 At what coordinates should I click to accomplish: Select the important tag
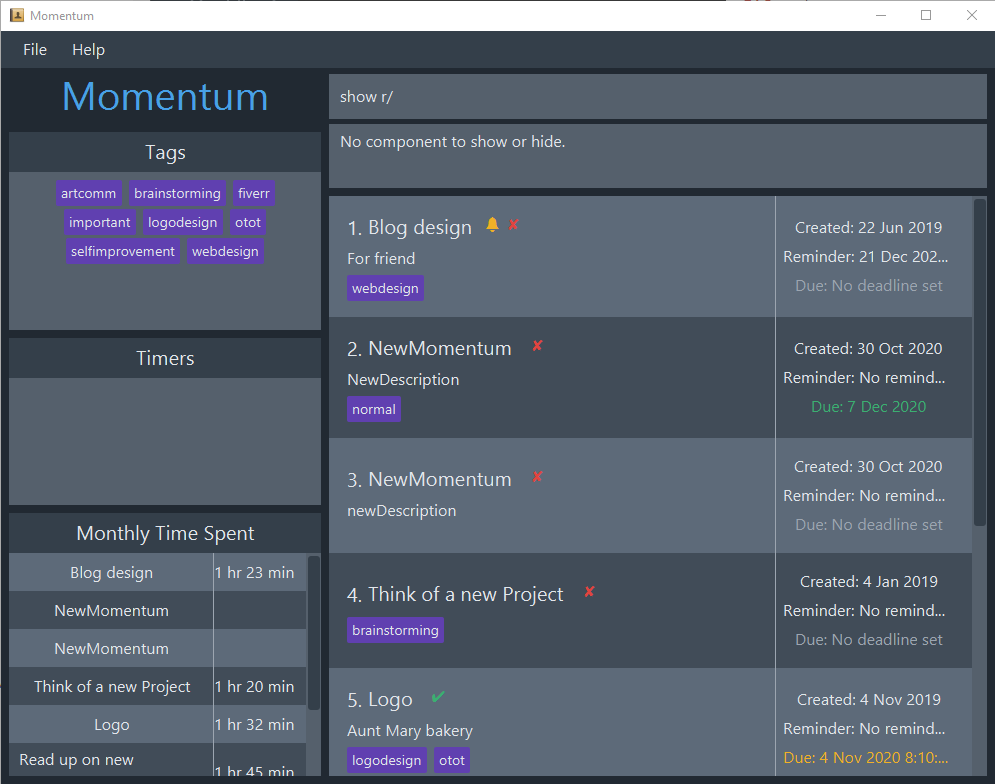pos(100,222)
